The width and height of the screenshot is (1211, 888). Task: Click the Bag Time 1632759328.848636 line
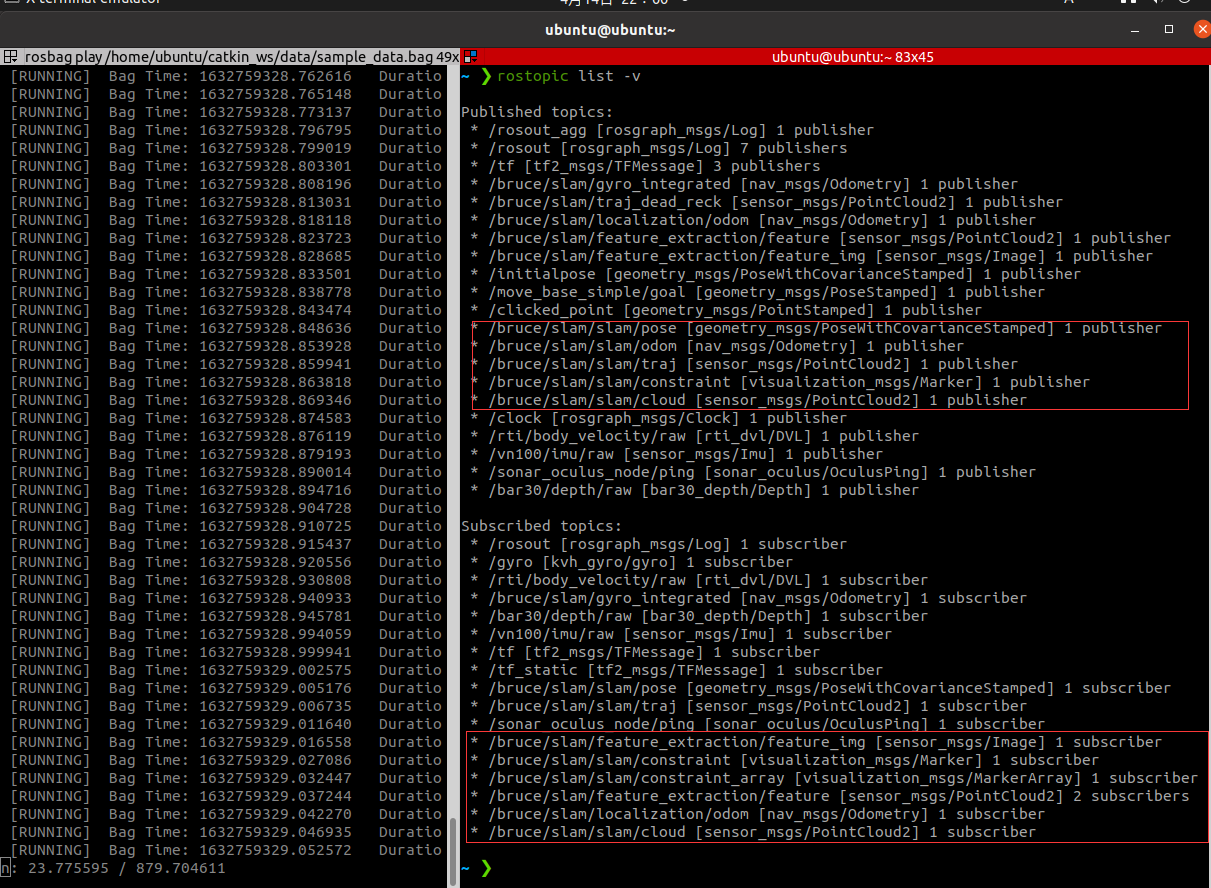pos(226,328)
